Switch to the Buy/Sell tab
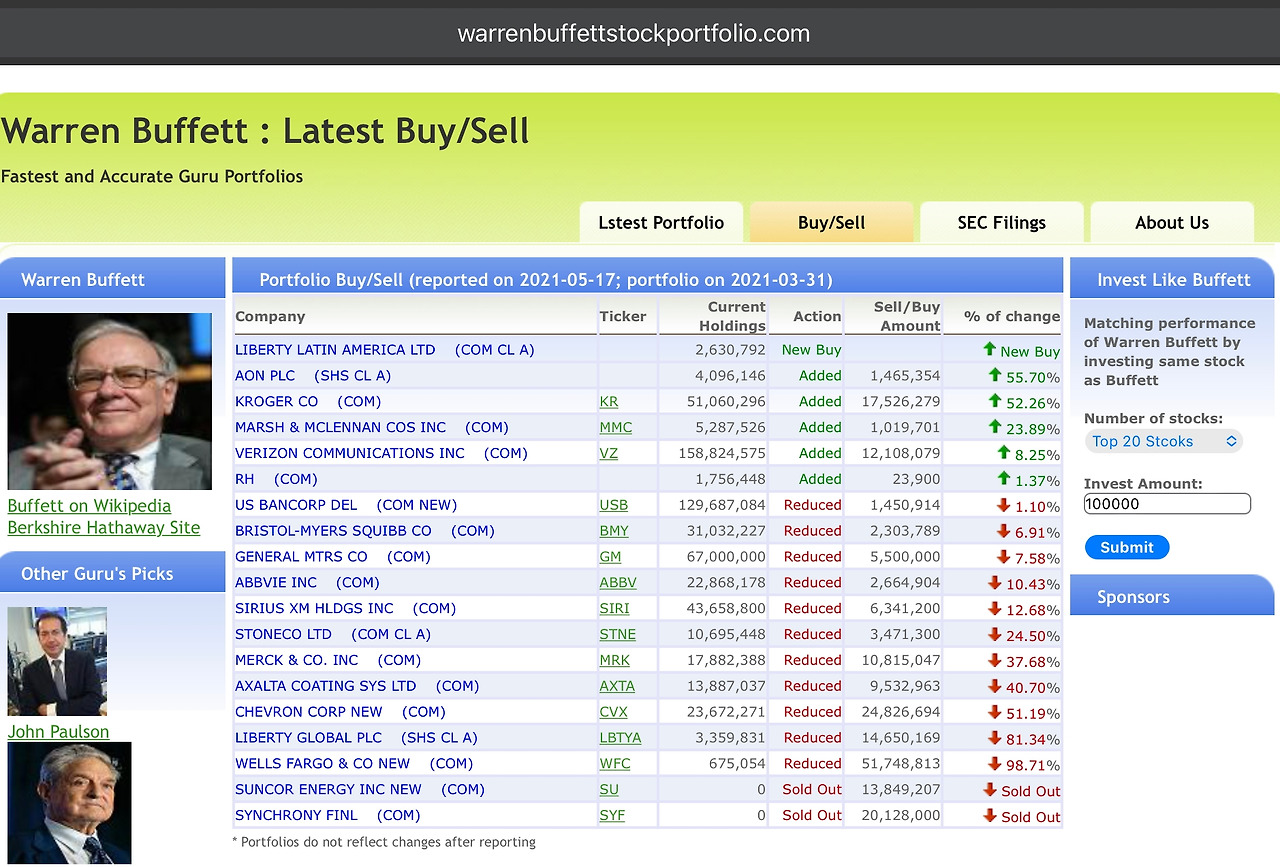The width and height of the screenshot is (1280, 867). coord(832,222)
